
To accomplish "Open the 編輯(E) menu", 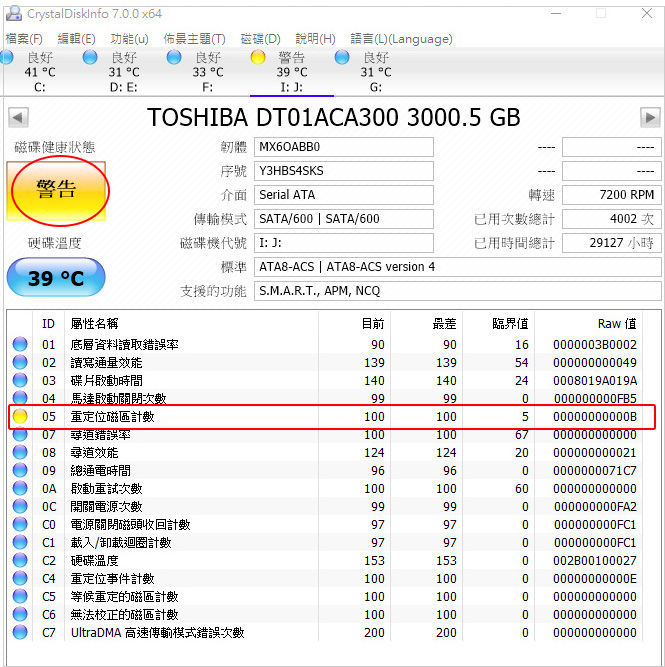I will pyautogui.click(x=76, y=39).
